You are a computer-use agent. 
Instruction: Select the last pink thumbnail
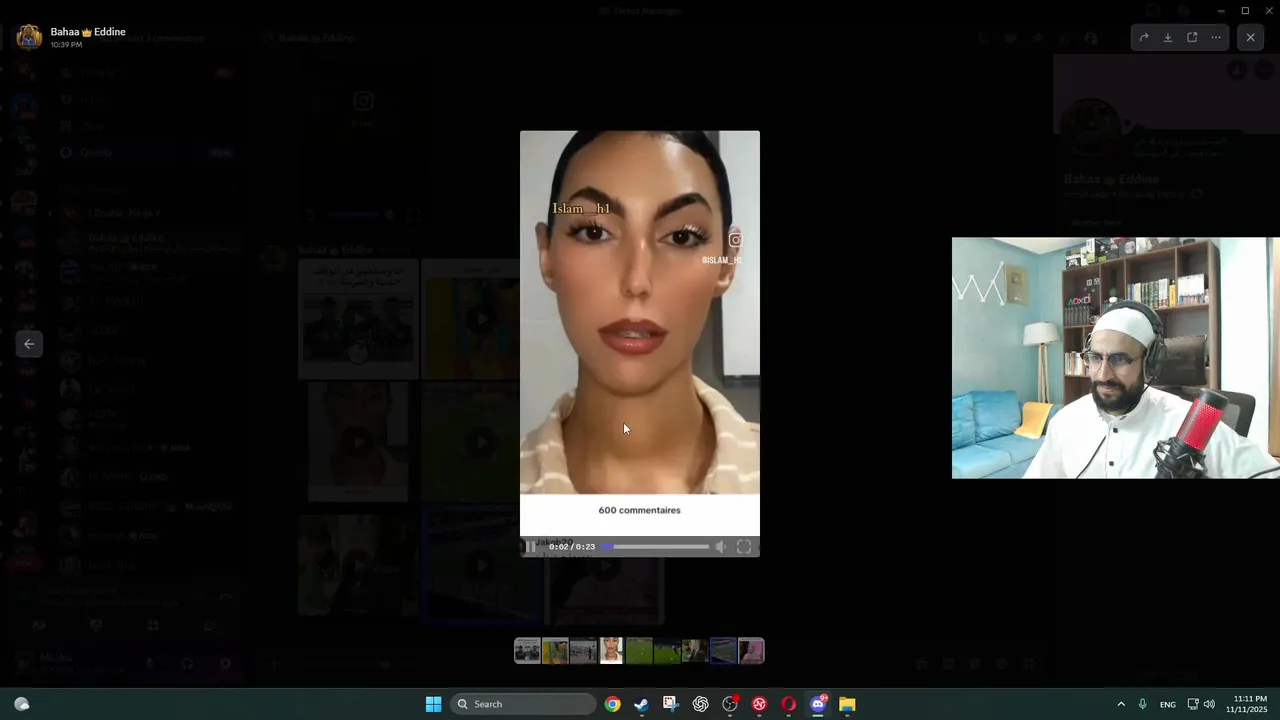click(x=751, y=651)
